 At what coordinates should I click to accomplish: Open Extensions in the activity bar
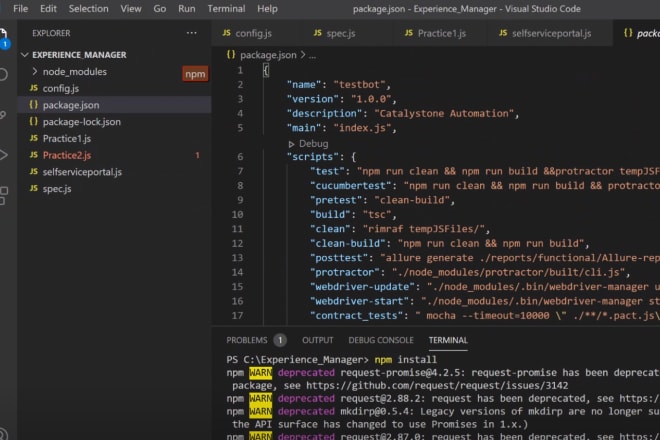[x=3, y=195]
